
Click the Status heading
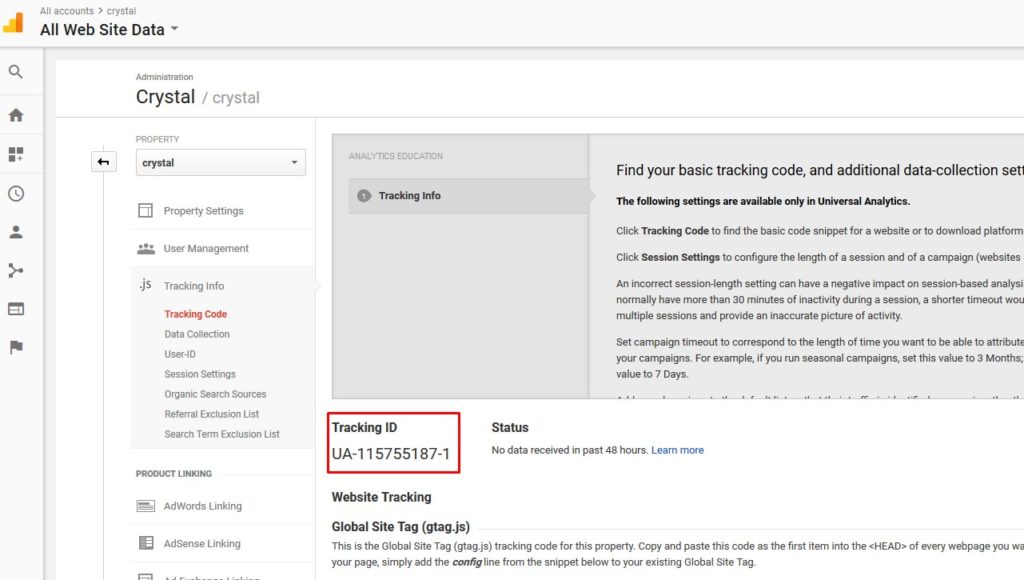[509, 427]
